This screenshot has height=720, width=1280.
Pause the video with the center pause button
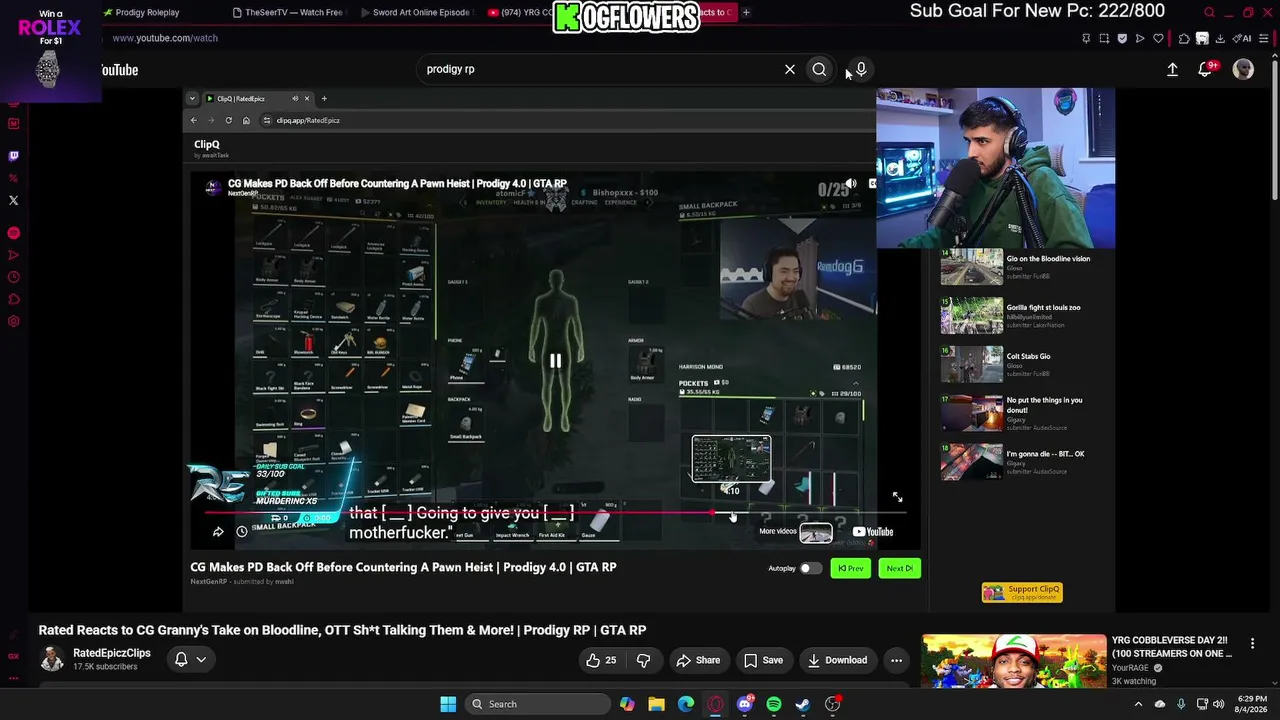pos(555,360)
